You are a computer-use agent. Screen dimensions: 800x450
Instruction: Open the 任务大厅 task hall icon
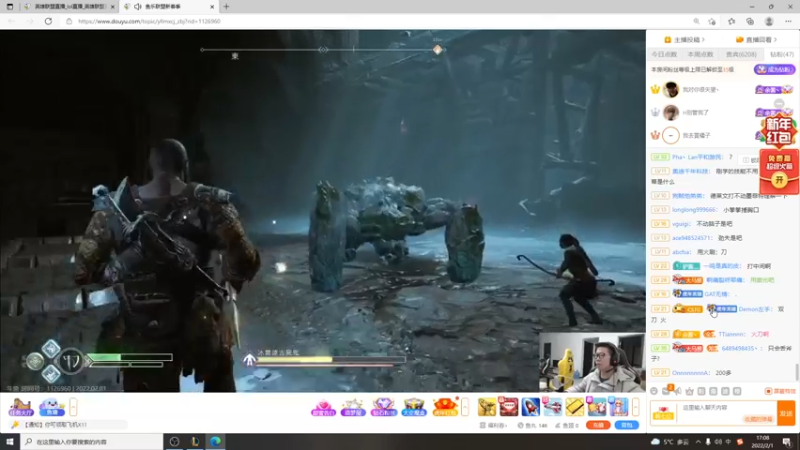21,407
